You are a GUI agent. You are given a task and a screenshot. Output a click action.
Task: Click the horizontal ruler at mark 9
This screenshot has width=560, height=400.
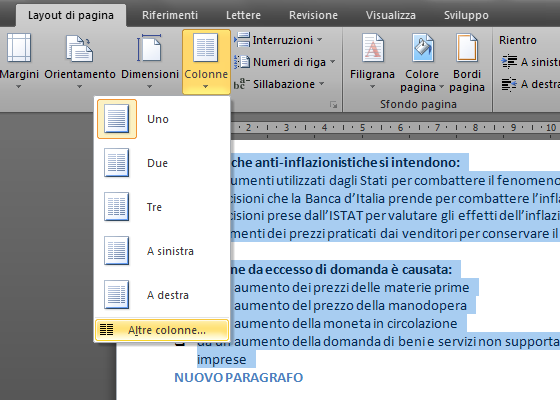pyautogui.click(x=513, y=127)
